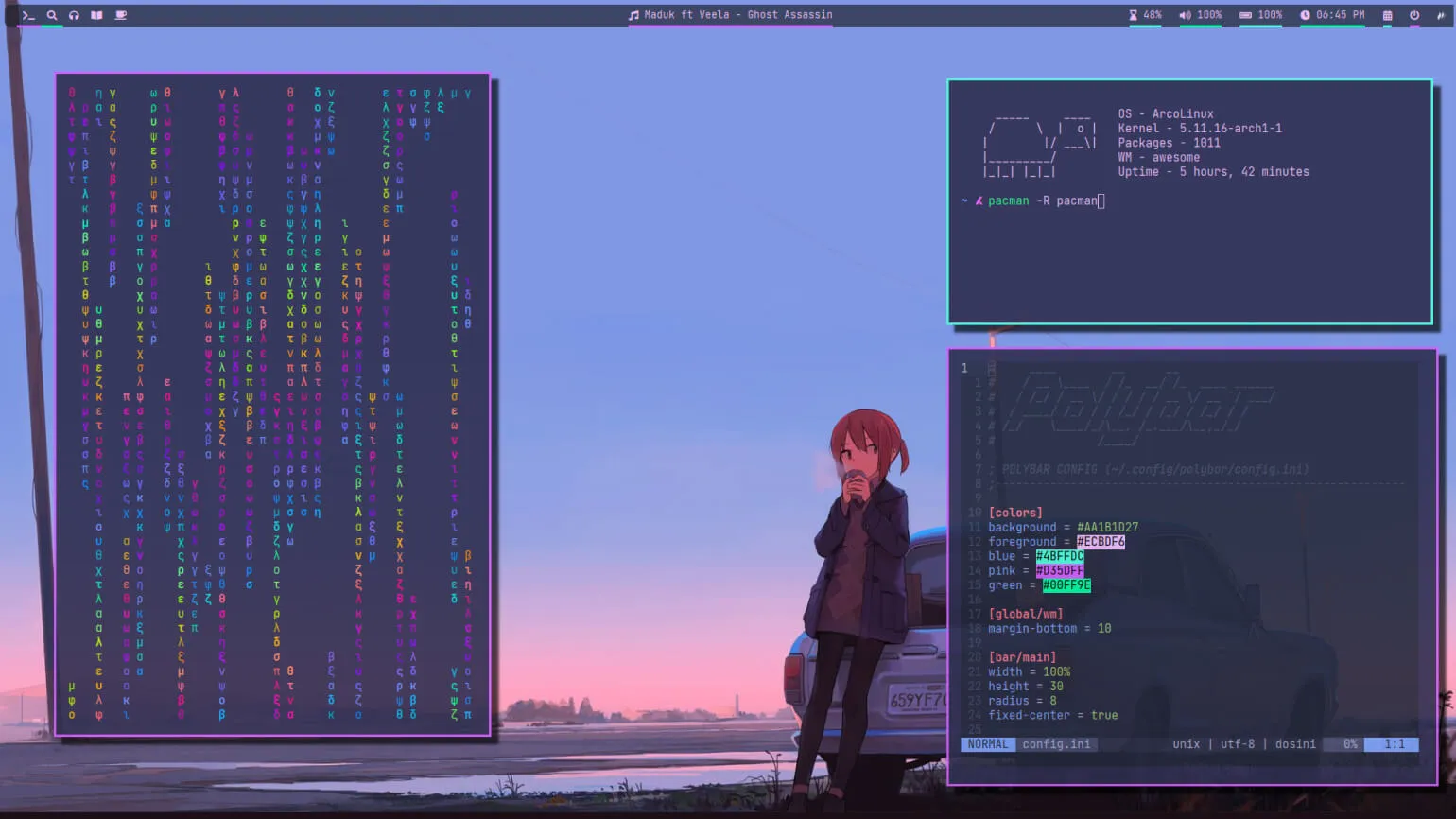Open the calendar icon in top bar
This screenshot has width=1456, height=819.
coord(1387,15)
